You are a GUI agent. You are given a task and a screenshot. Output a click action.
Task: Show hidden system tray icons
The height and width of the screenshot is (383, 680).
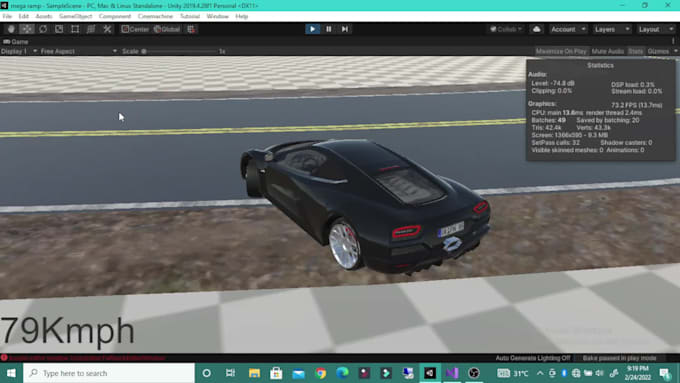click(540, 373)
